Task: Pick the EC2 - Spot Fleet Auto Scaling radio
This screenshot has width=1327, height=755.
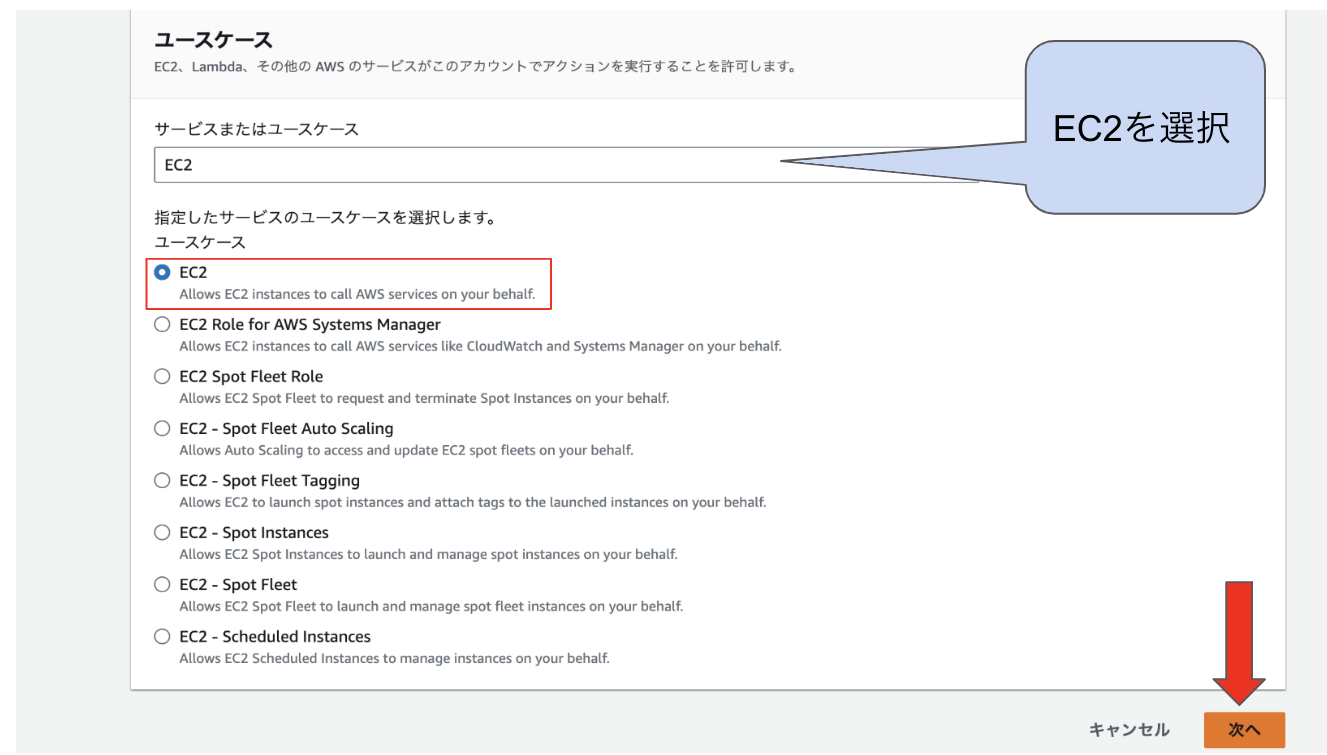Action: coord(162,428)
